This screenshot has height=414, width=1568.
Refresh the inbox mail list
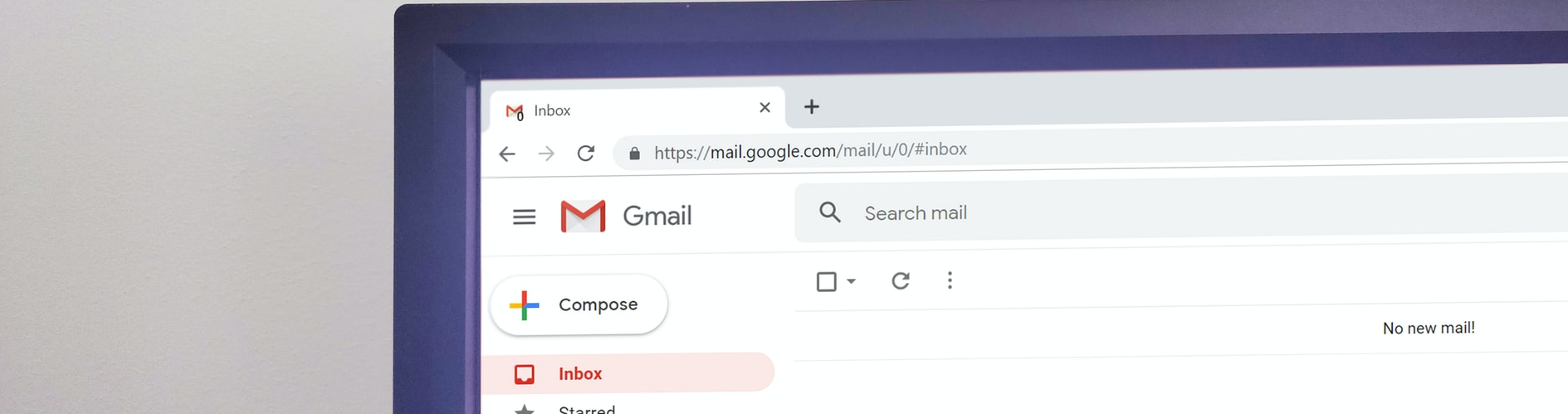pos(901,281)
